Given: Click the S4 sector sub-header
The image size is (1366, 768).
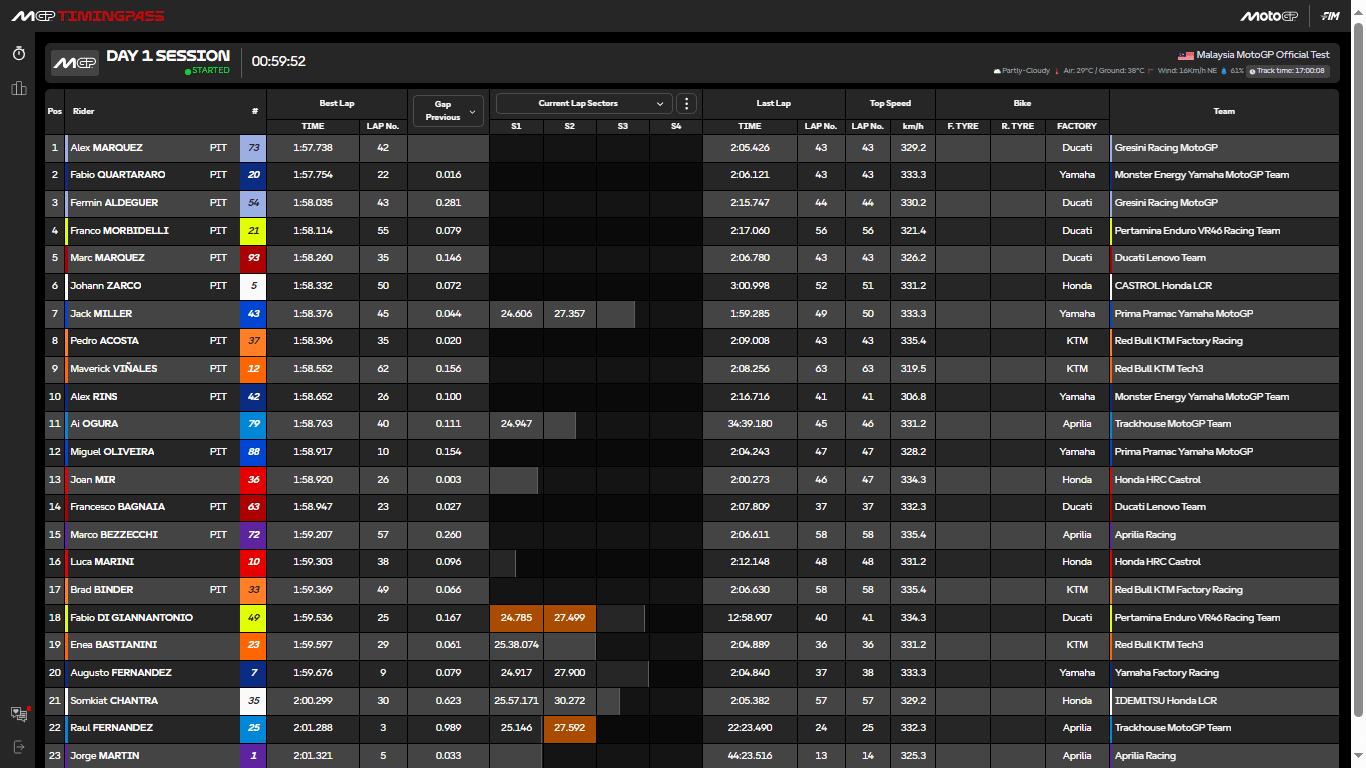Looking at the screenshot, I should (x=676, y=126).
